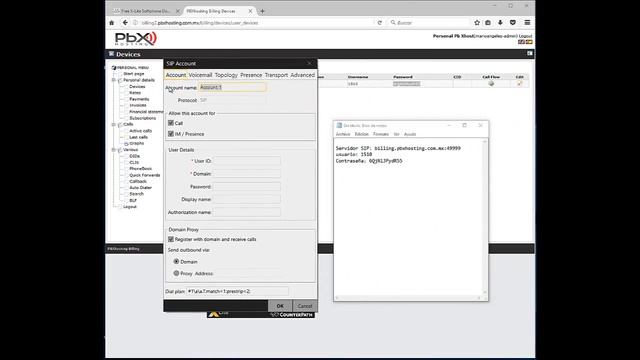Click the browser search box
640x360 pixels.
[429, 23]
